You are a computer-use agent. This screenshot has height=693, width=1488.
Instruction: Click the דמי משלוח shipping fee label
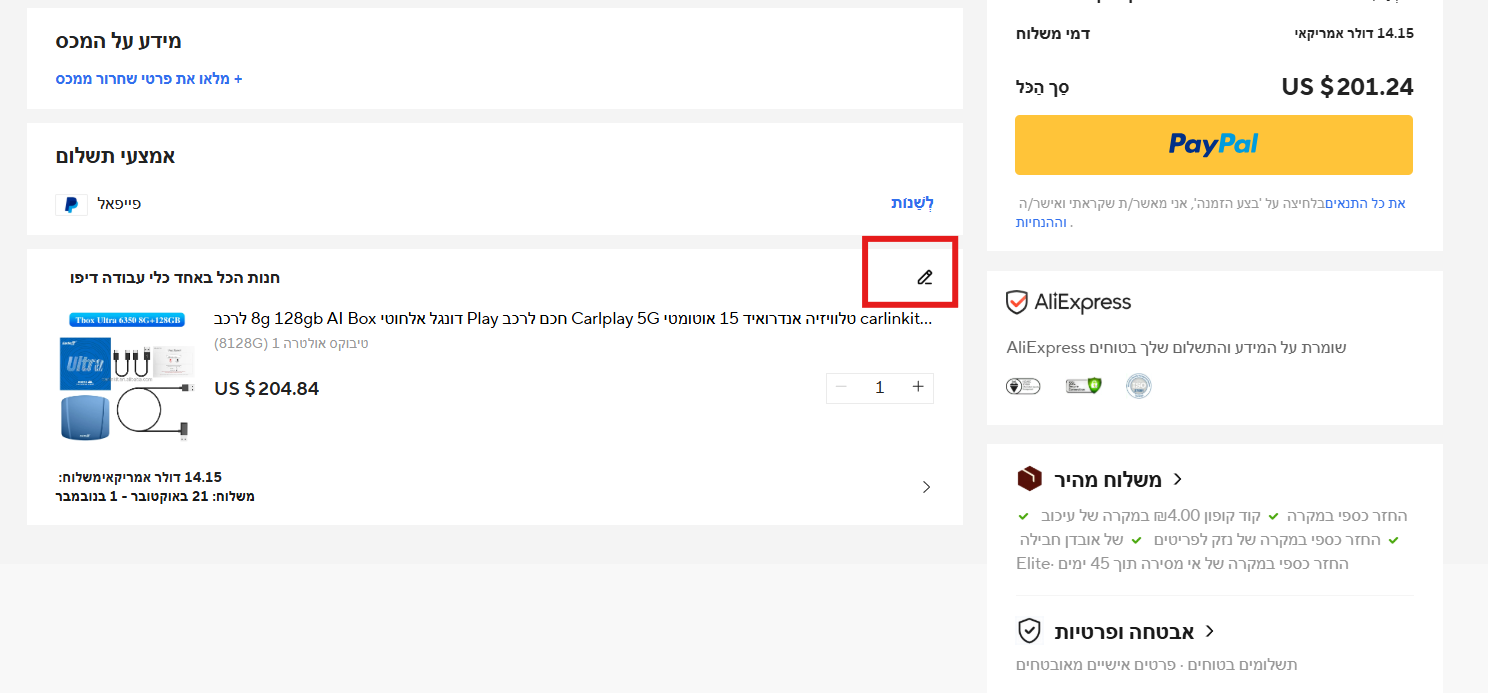[x=1052, y=33]
